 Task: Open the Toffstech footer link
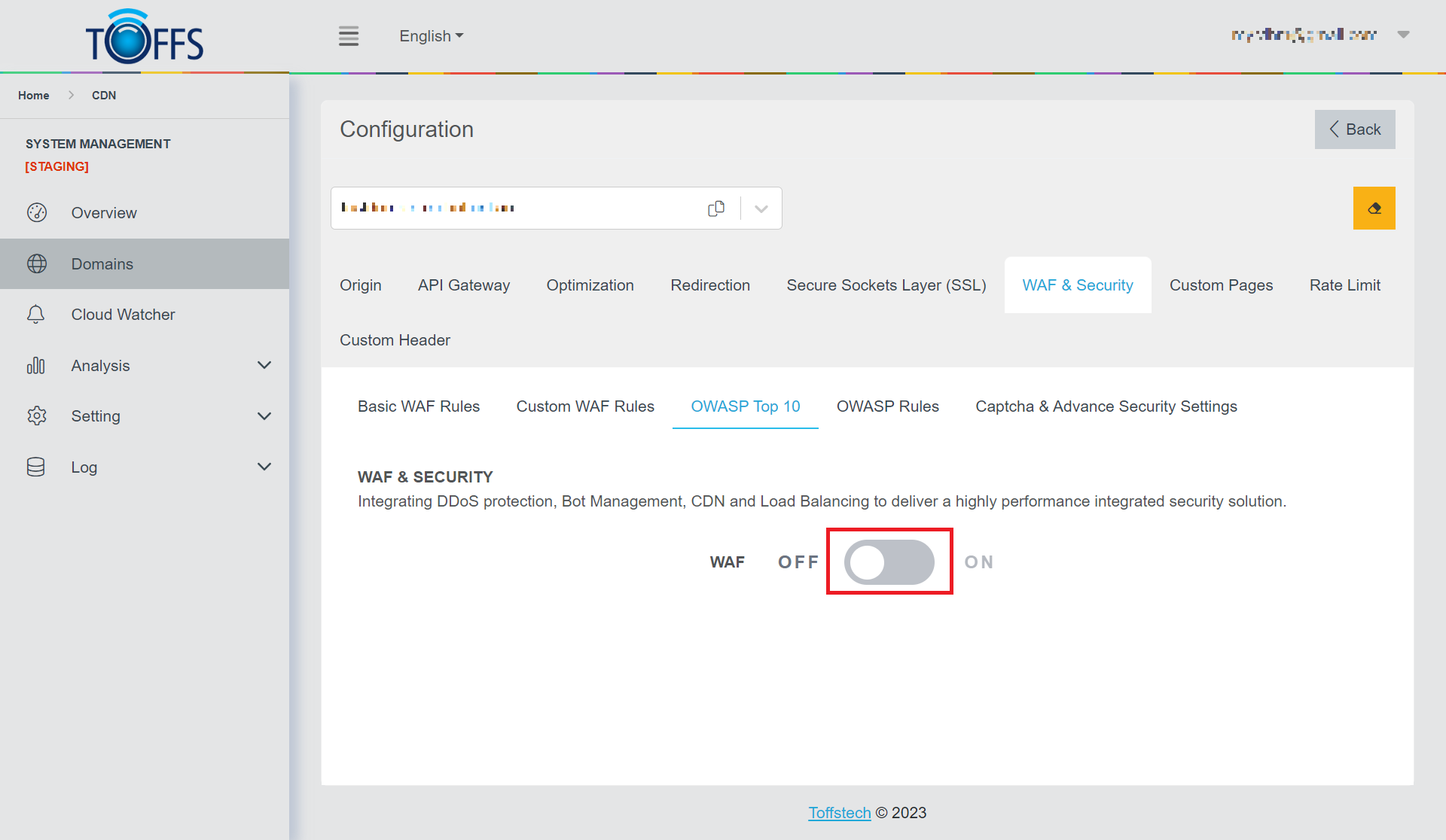click(839, 813)
